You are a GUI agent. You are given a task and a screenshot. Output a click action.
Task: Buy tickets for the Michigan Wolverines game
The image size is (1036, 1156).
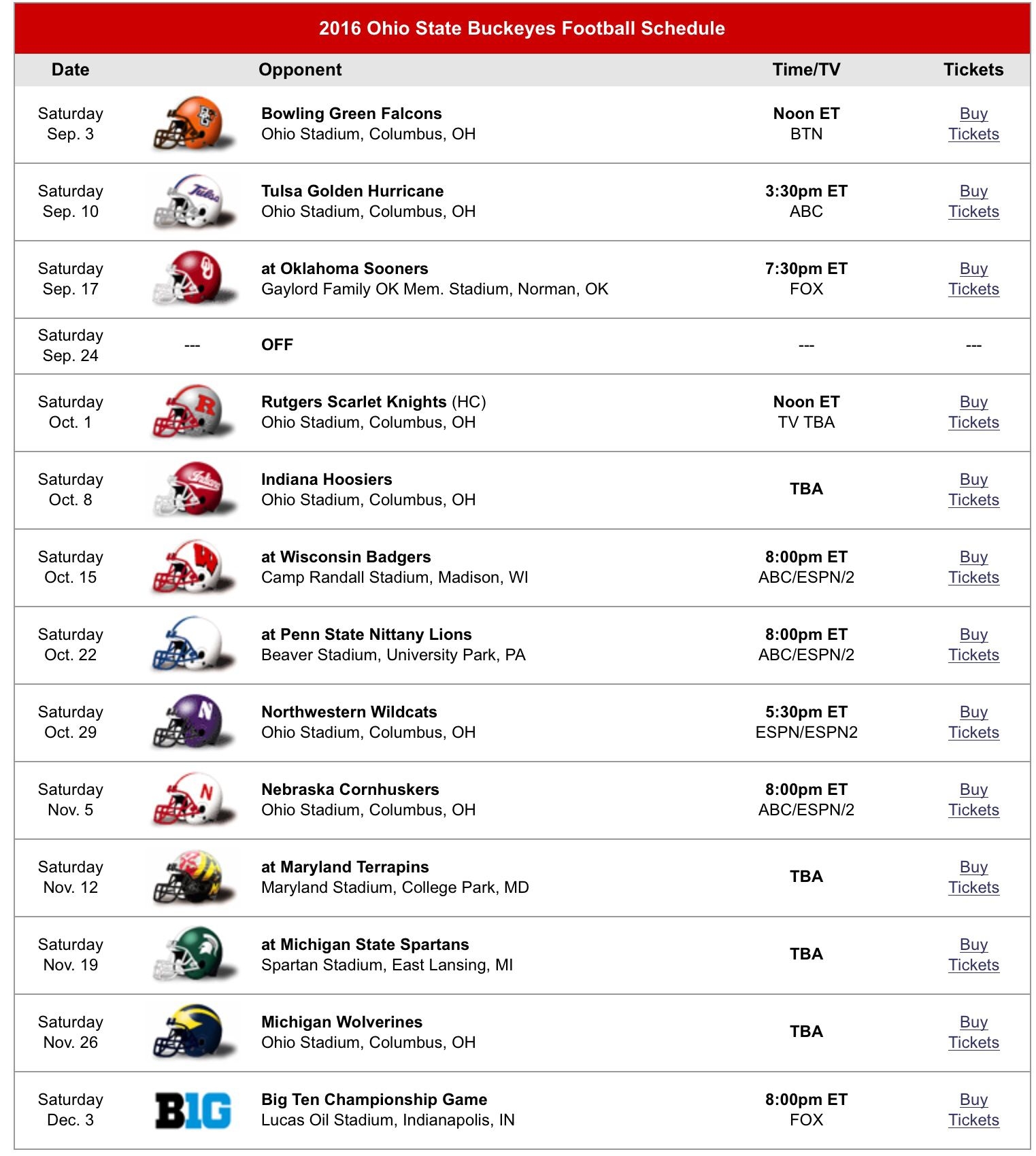(973, 1032)
